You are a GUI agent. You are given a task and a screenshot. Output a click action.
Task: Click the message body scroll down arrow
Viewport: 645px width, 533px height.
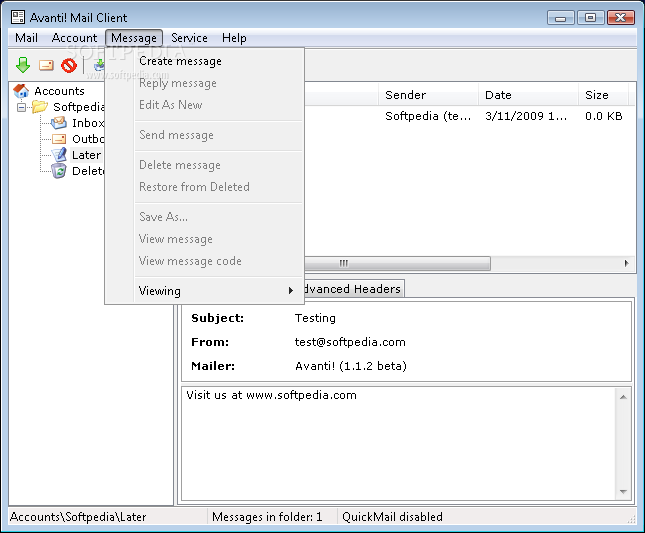click(623, 491)
